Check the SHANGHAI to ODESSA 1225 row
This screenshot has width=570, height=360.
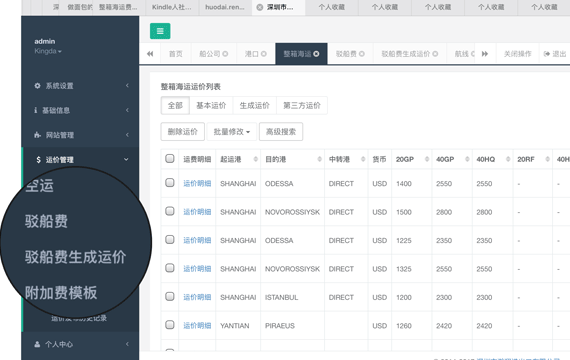click(x=170, y=239)
